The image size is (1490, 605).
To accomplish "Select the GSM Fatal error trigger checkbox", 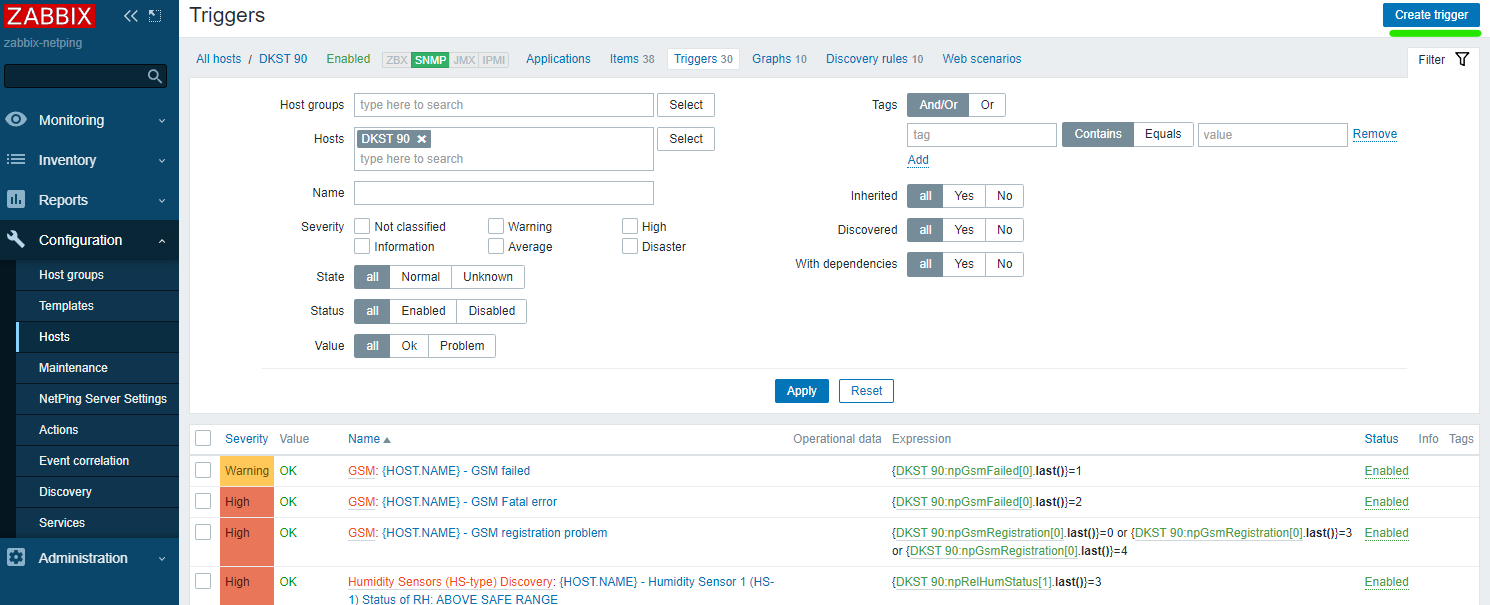I will click(203, 501).
